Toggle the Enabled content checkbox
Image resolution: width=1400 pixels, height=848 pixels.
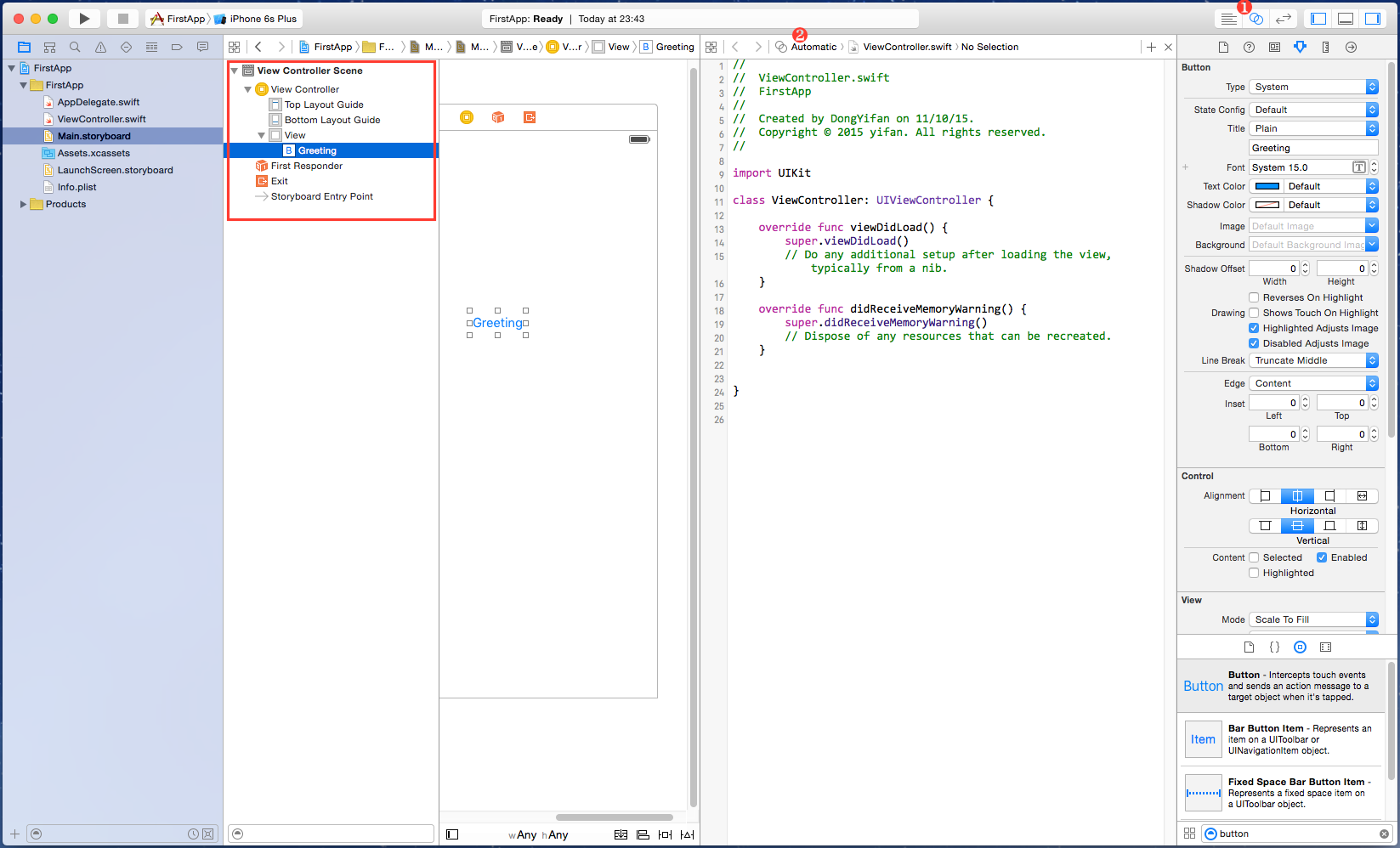(x=1322, y=557)
